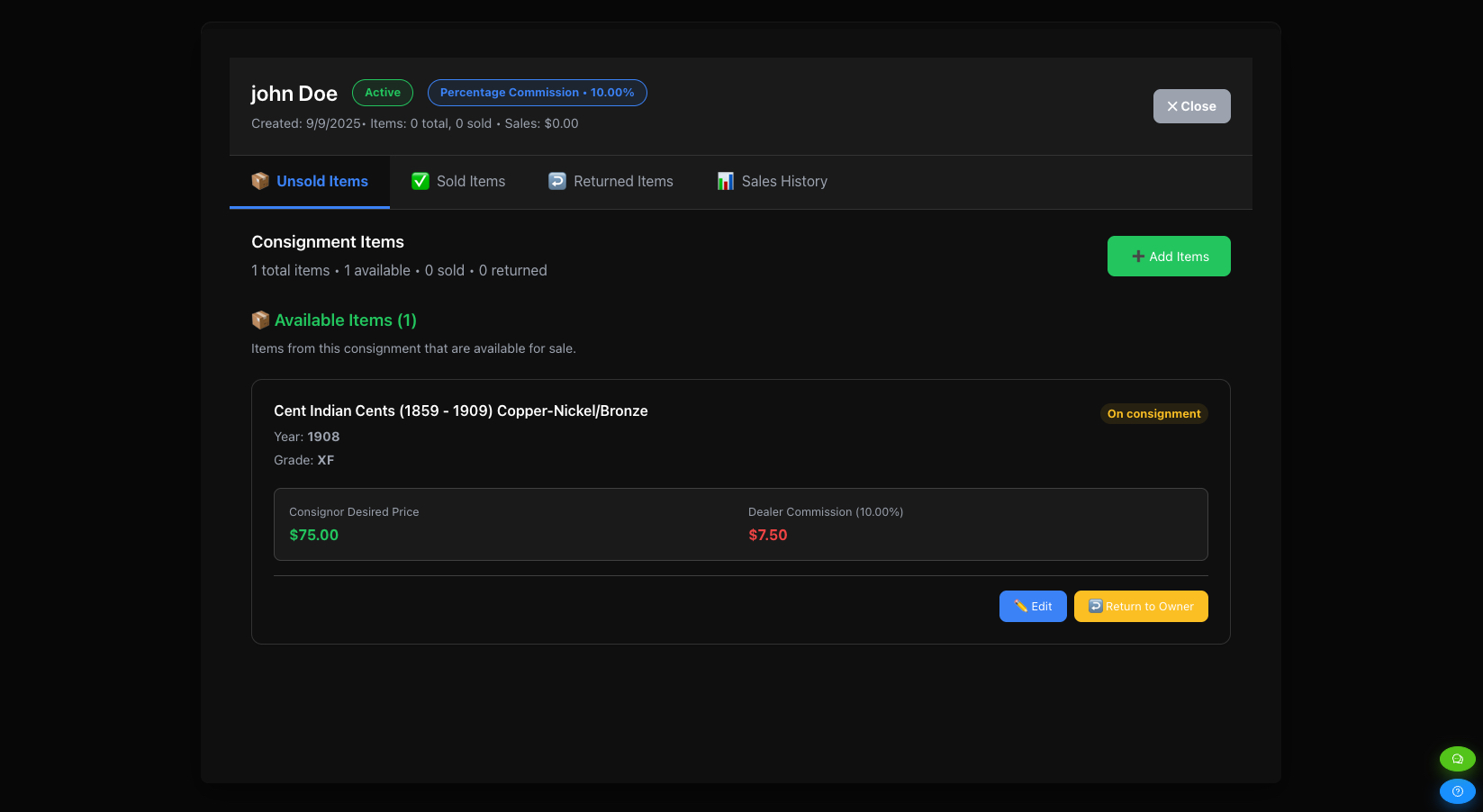Click the green checkmark icon beside Sold Items
1483x812 pixels.
[x=420, y=181]
